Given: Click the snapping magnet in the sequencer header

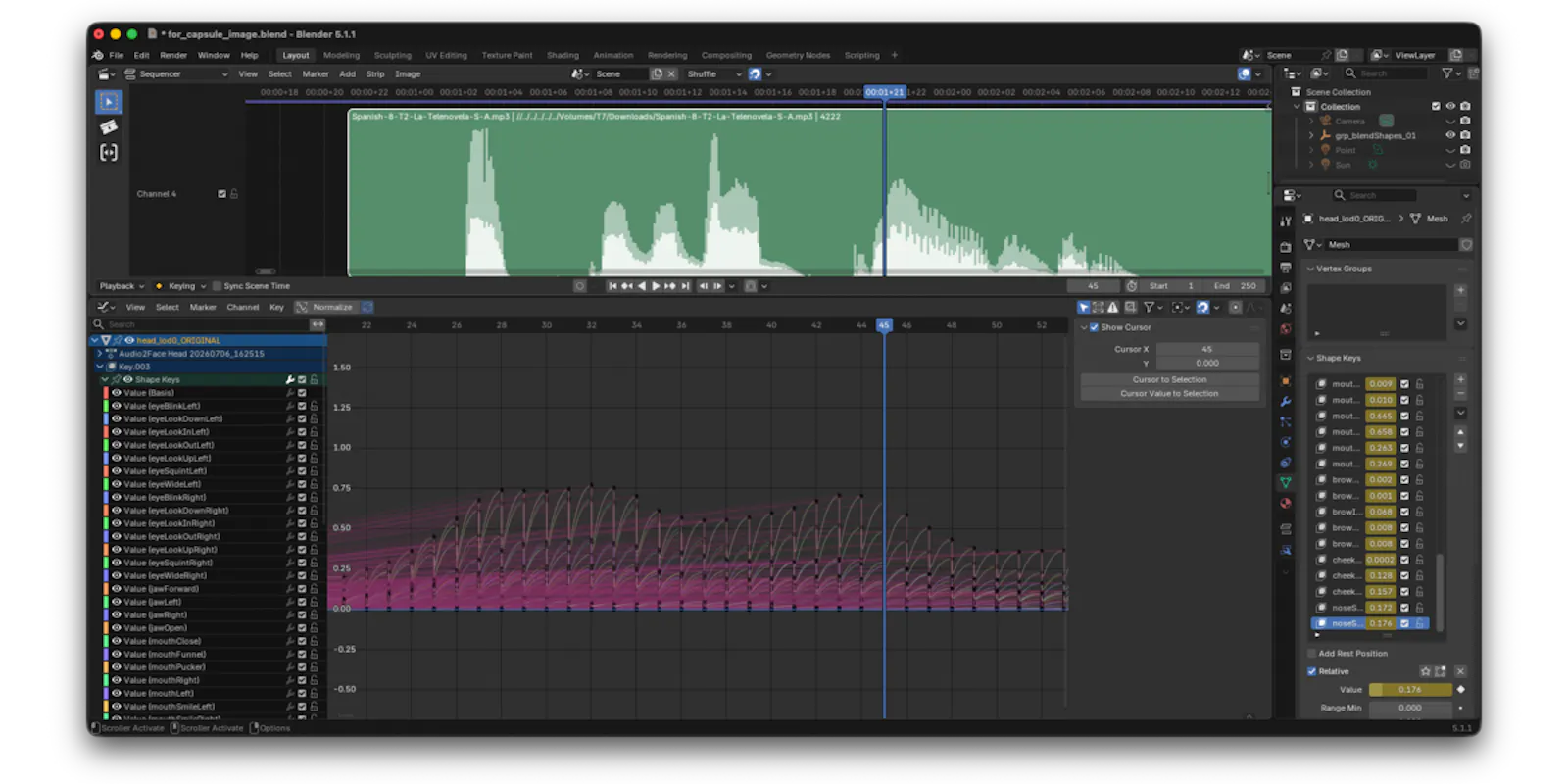Looking at the screenshot, I should 755,73.
